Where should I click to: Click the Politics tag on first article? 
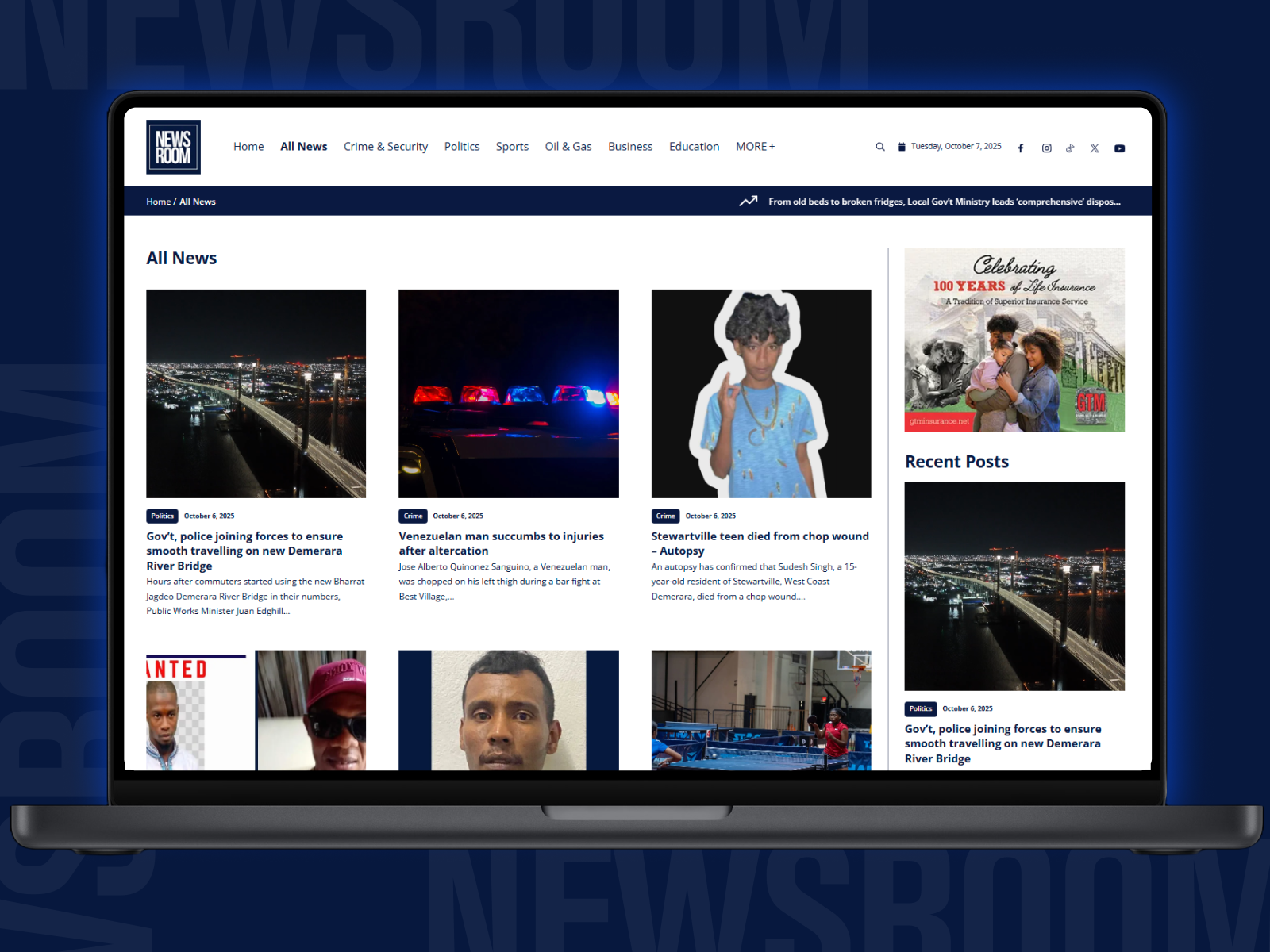click(x=162, y=516)
